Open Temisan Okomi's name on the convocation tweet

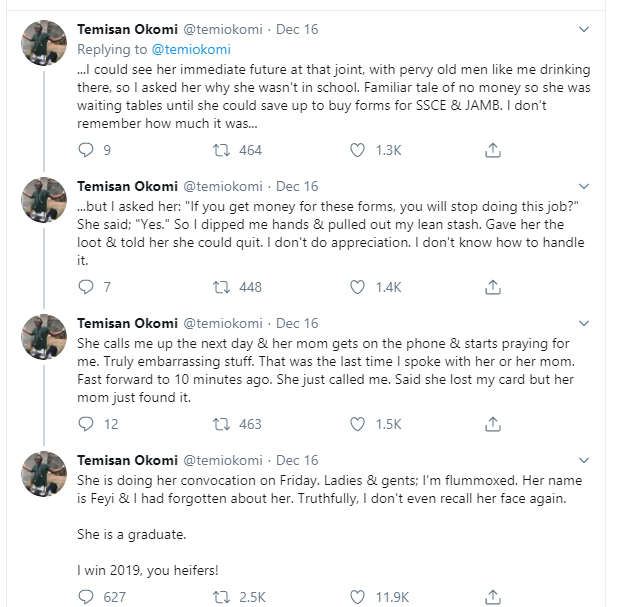pyautogui.click(x=127, y=460)
